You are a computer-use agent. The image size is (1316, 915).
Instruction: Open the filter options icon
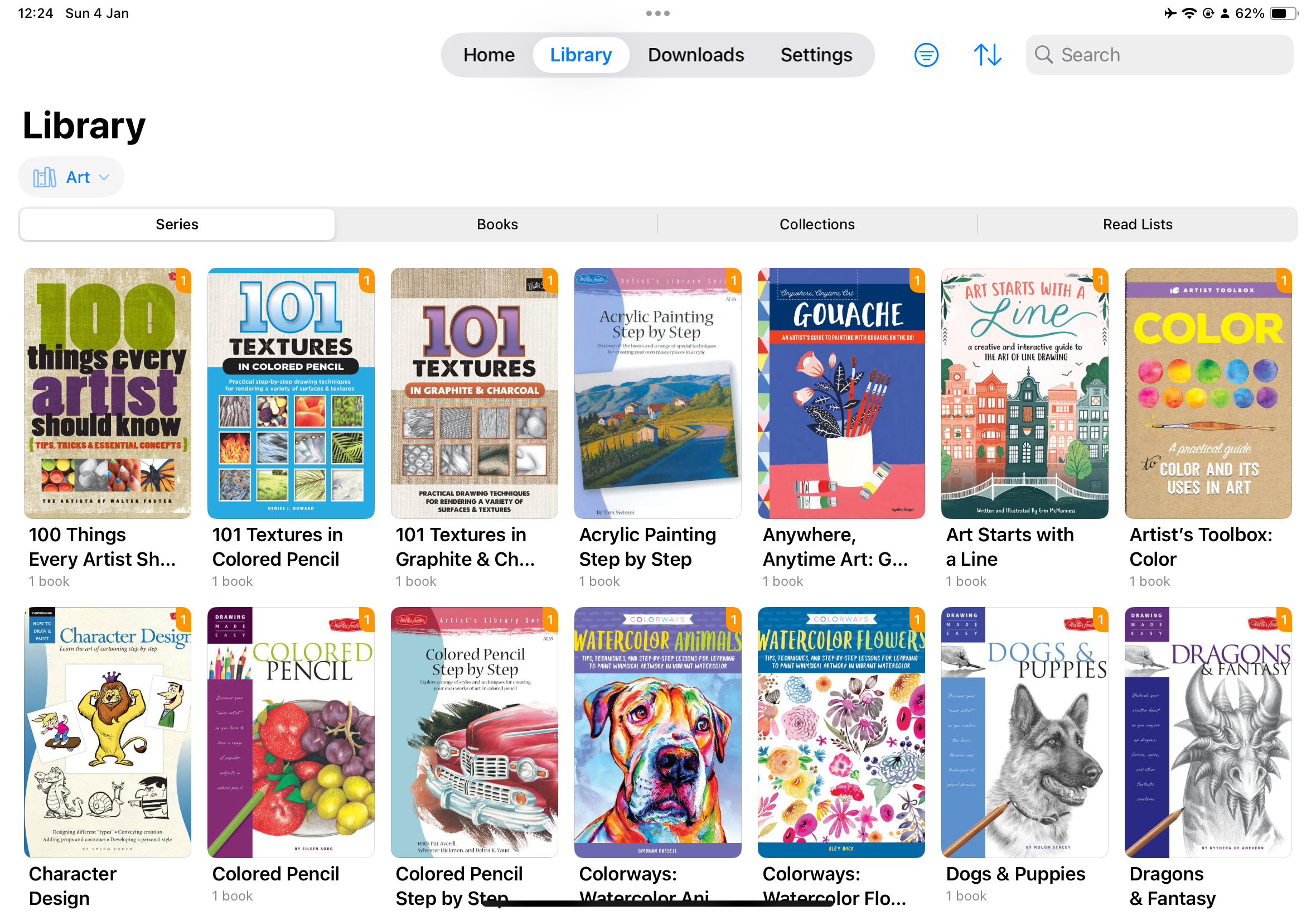[925, 55]
